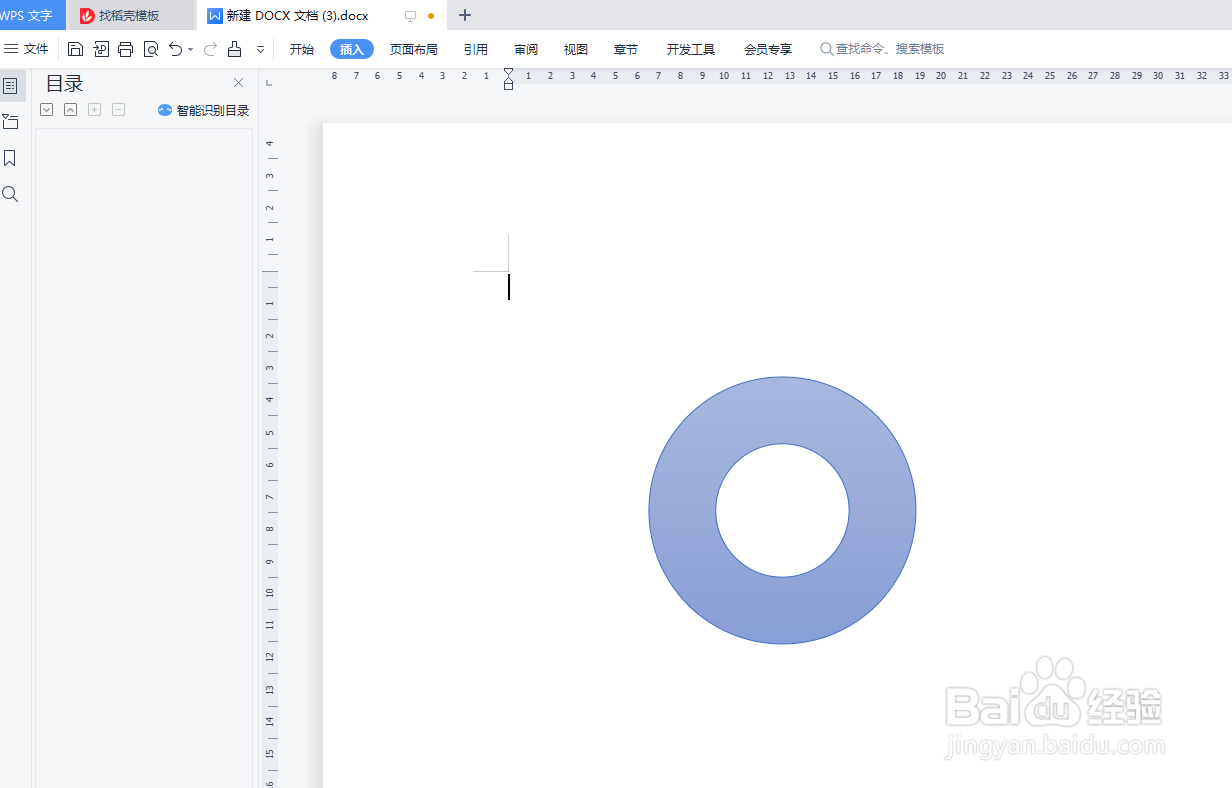
Task: Open the Undo history dropdown arrow
Action: click(192, 48)
